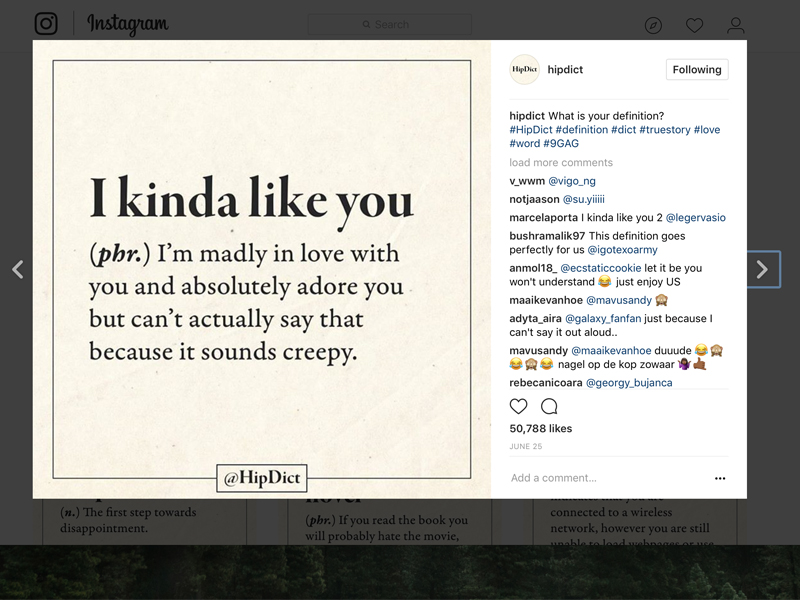Expand load more comments

coord(561,162)
